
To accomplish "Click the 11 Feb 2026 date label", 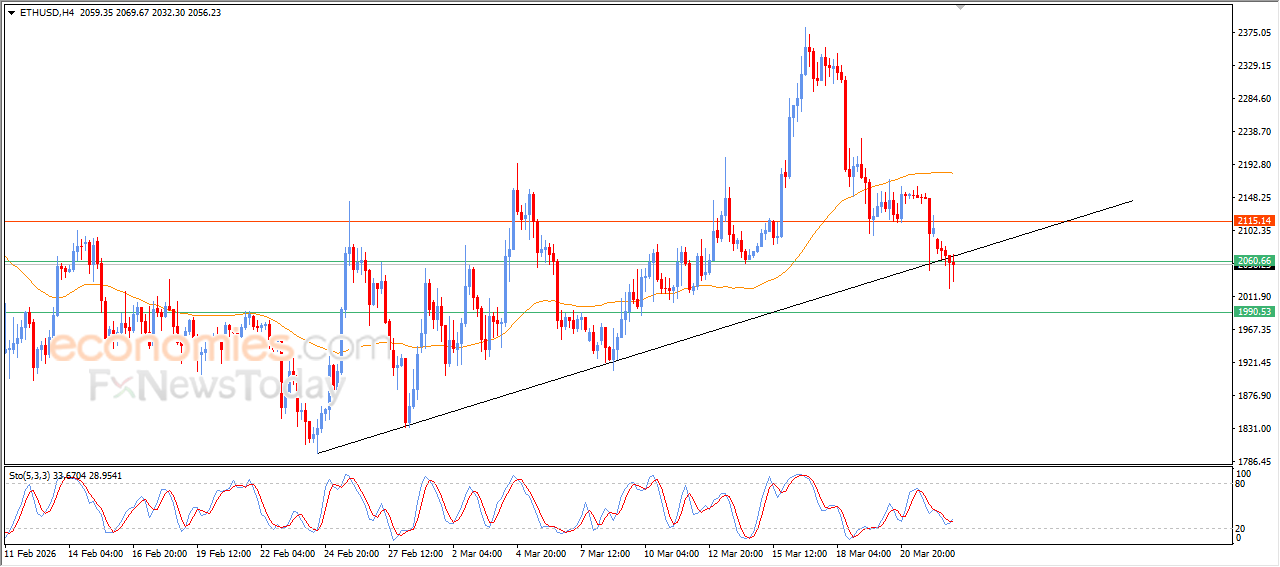I will tap(30, 553).
